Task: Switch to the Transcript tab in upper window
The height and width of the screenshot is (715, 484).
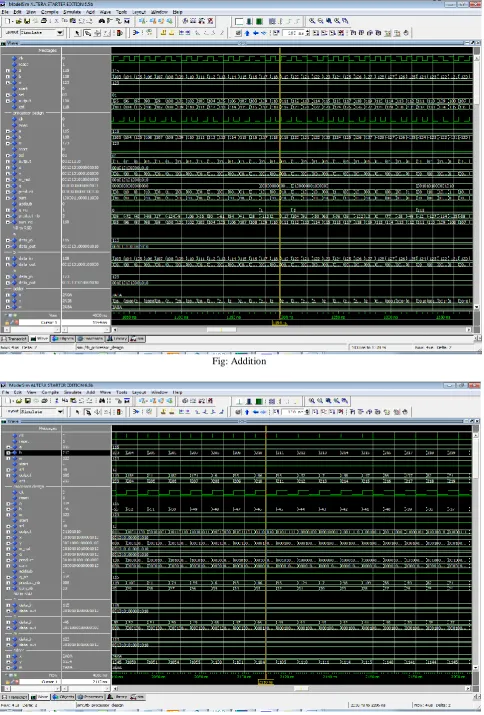Action: tap(14, 339)
